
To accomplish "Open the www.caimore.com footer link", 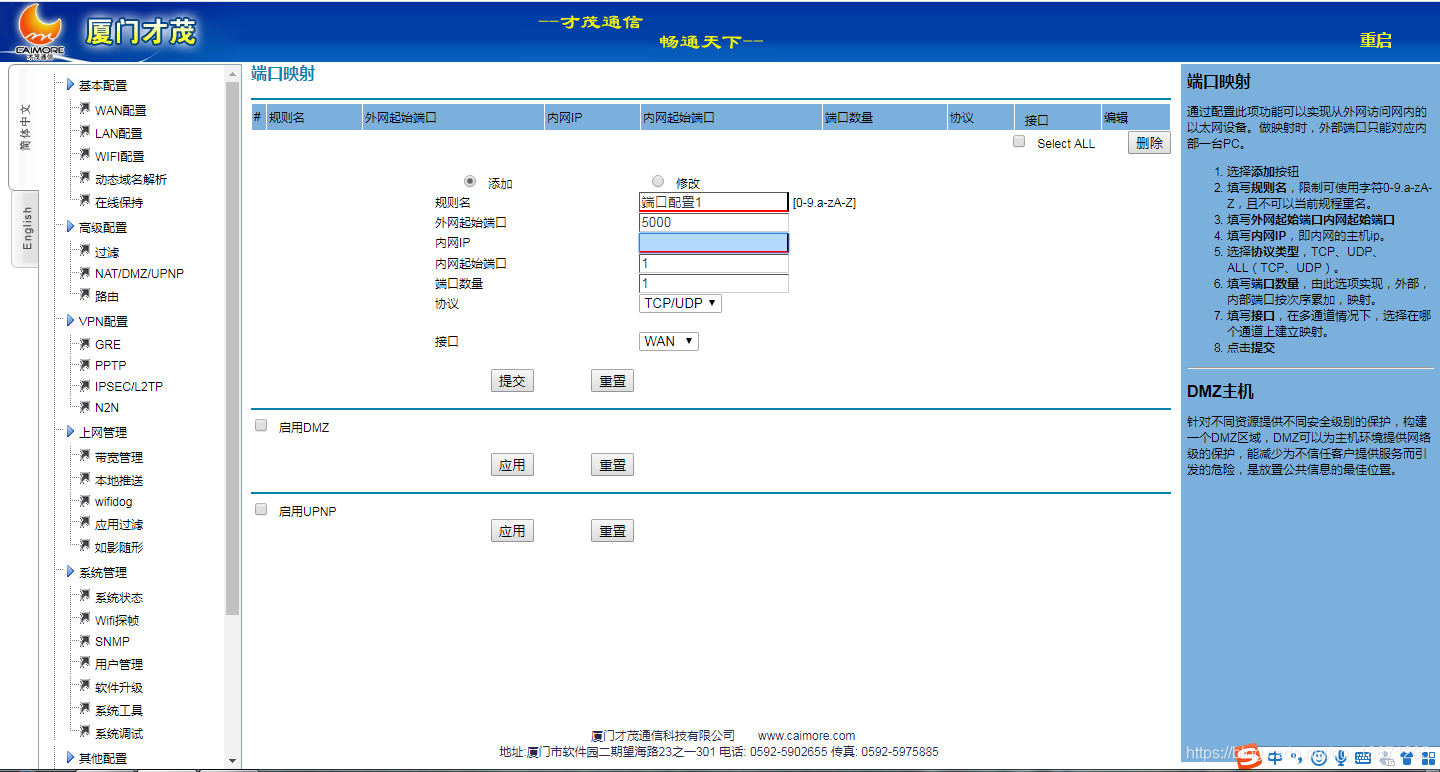I will (x=806, y=736).
